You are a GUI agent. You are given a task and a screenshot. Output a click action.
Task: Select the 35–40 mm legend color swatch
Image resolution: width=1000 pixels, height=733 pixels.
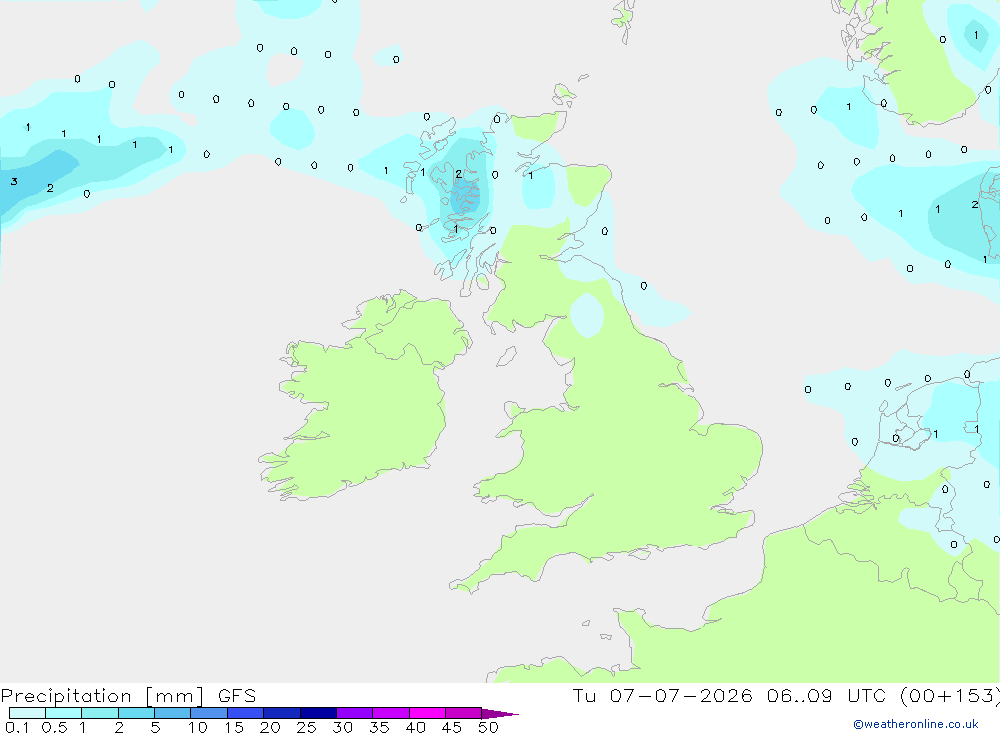point(390,713)
